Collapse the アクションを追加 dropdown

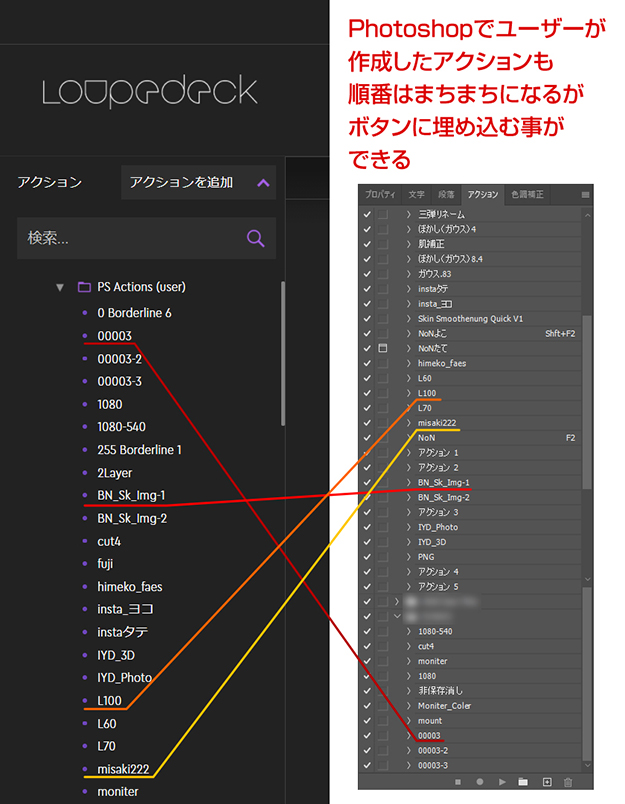click(263, 183)
